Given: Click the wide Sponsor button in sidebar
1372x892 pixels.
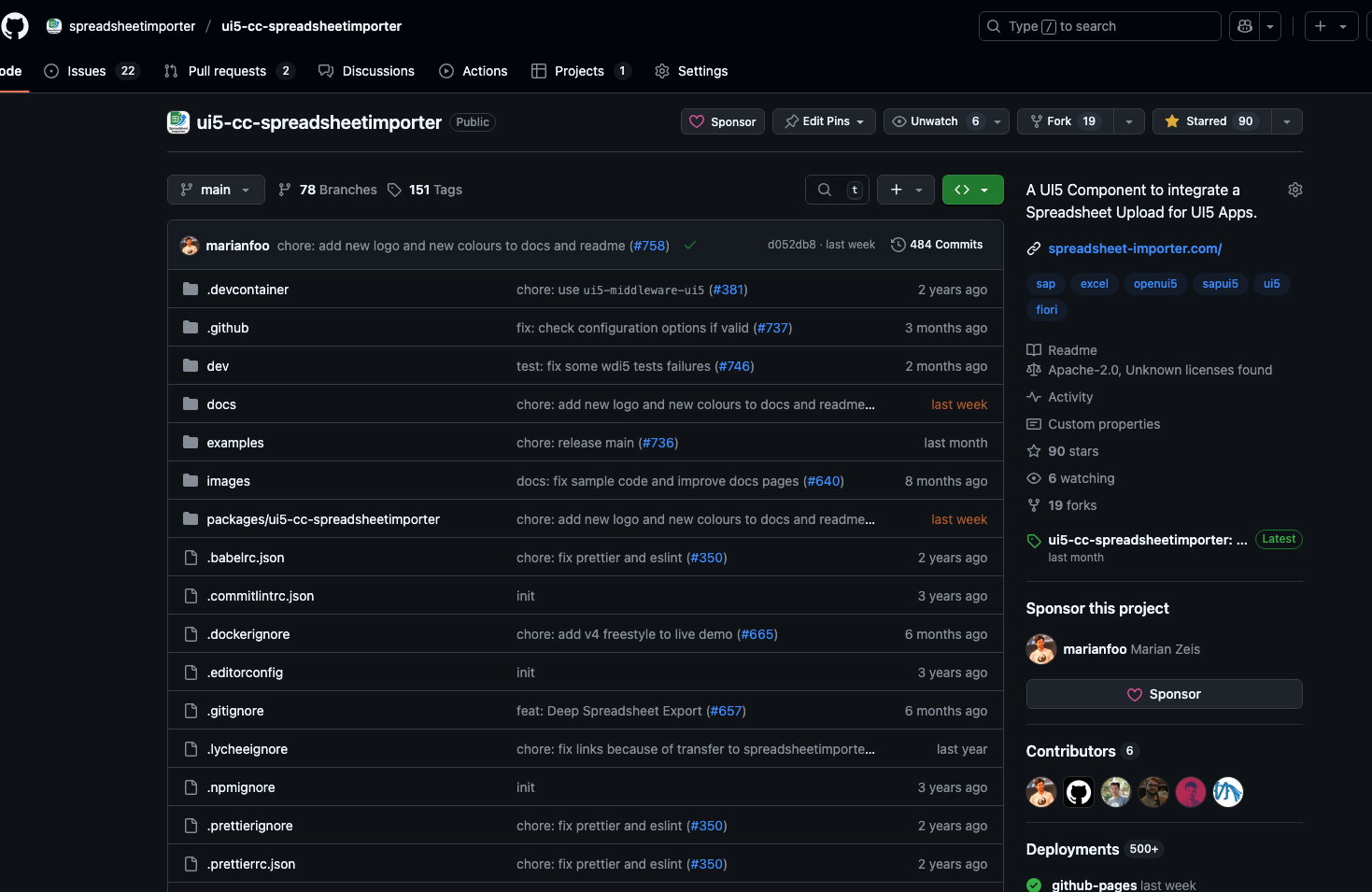Looking at the screenshot, I should click(1164, 694).
